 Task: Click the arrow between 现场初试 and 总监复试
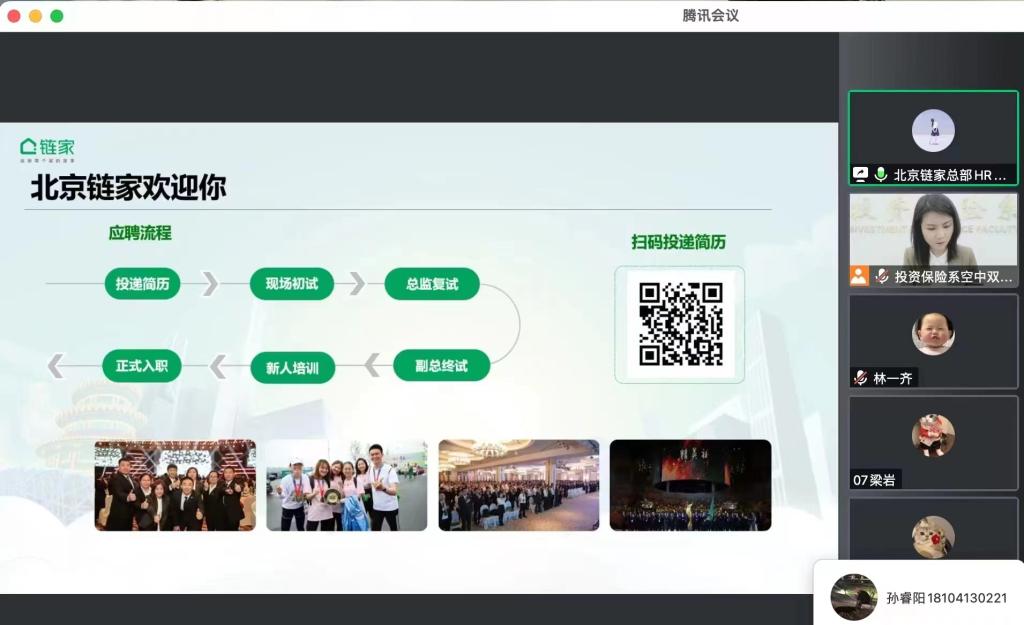tap(356, 284)
